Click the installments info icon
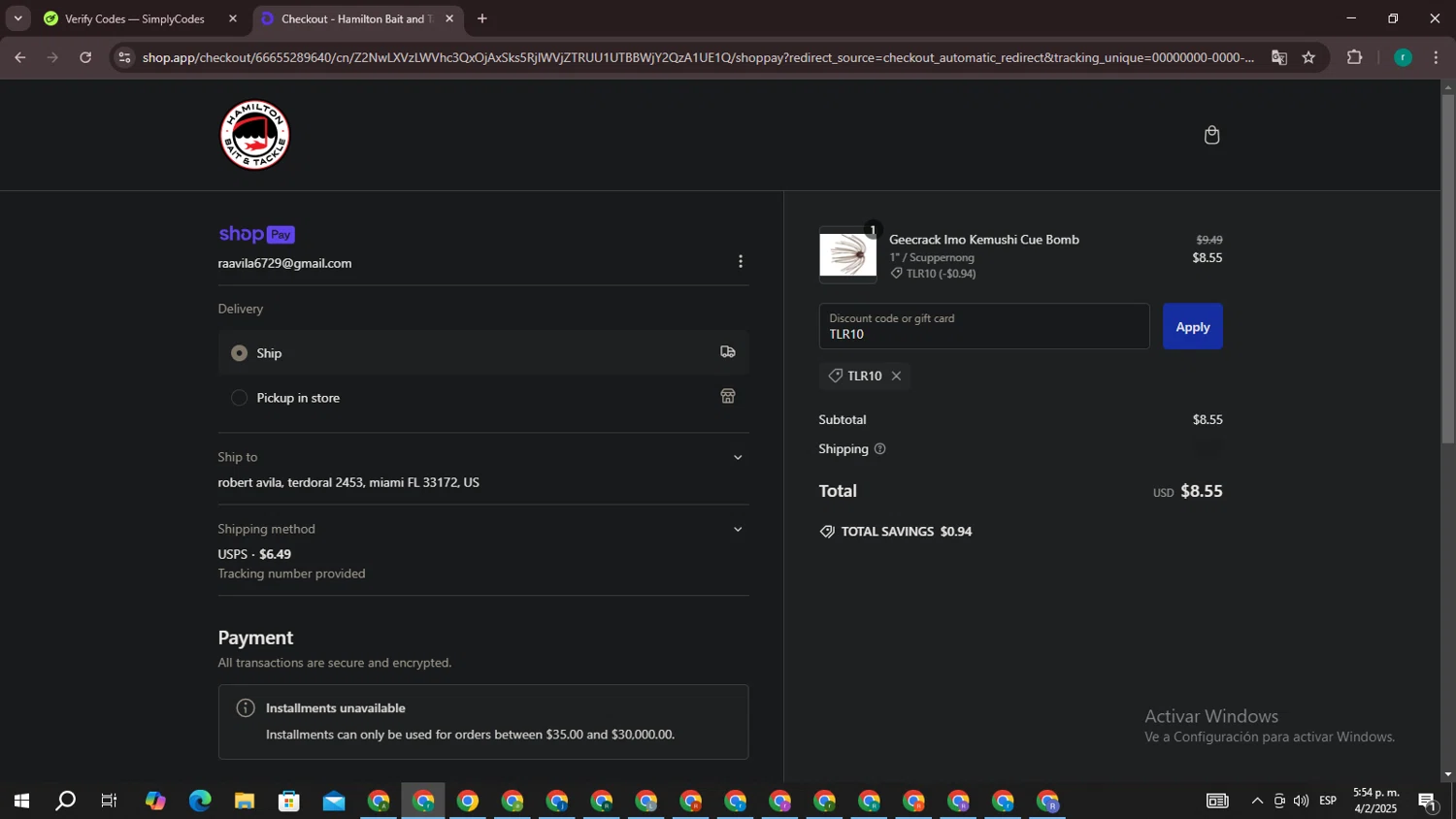This screenshot has width=1456, height=819. click(246, 708)
